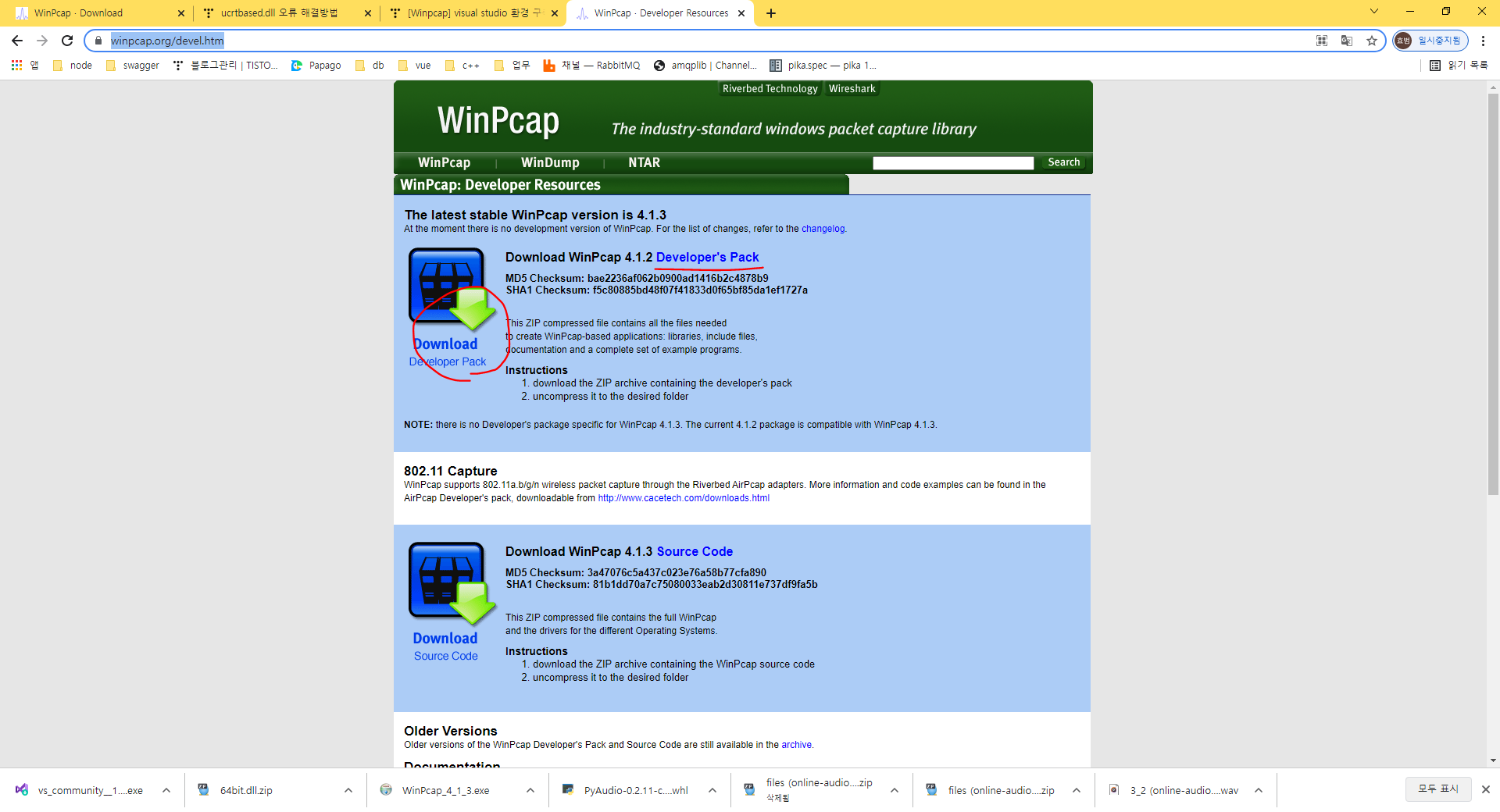Click the Wireshark header link

click(852, 89)
